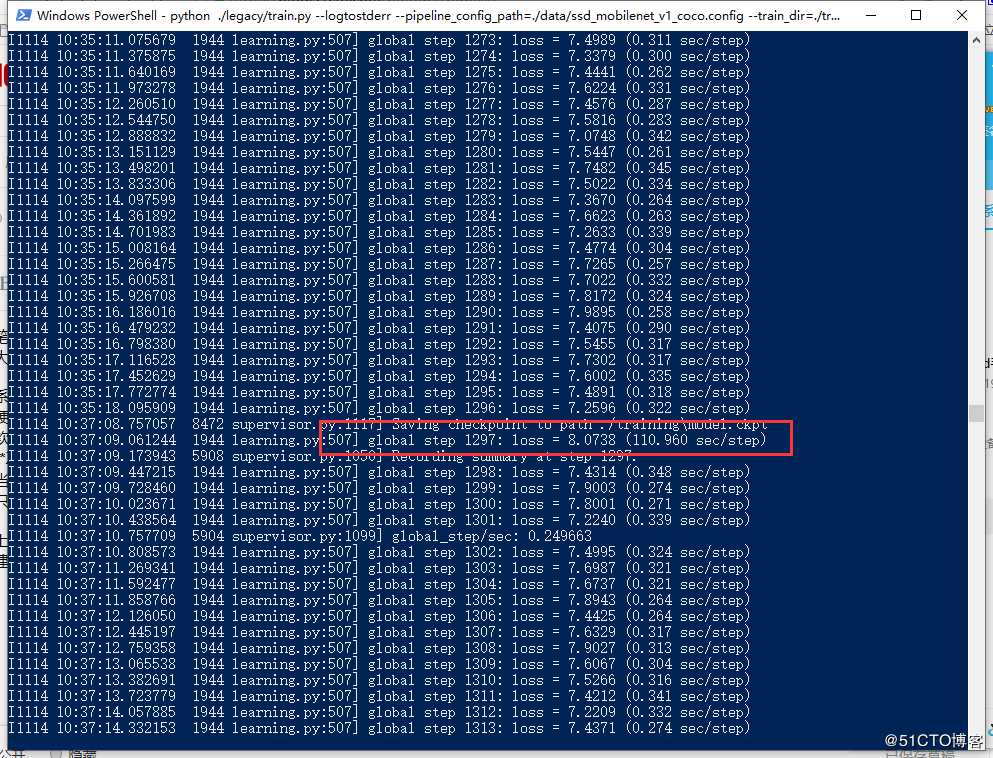Viewport: 993px width, 758px height.
Task: Minimize the PowerShell window
Action: pyautogui.click(x=871, y=15)
